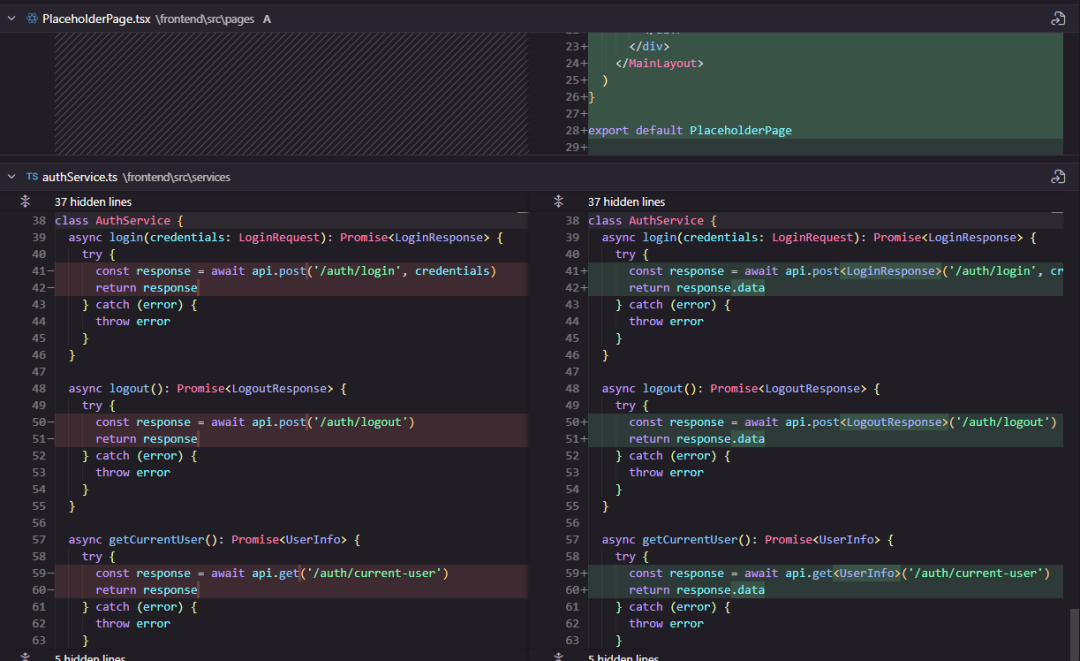Viewport: 1080px width, 661px height.
Task: Expand 5 hidden lines icon in original pane
Action: [x=25, y=657]
